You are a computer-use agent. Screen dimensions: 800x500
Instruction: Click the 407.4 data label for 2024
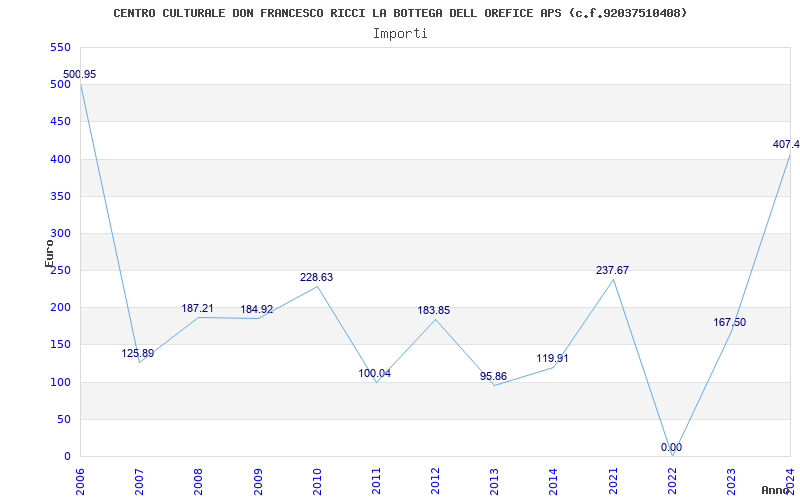786,144
